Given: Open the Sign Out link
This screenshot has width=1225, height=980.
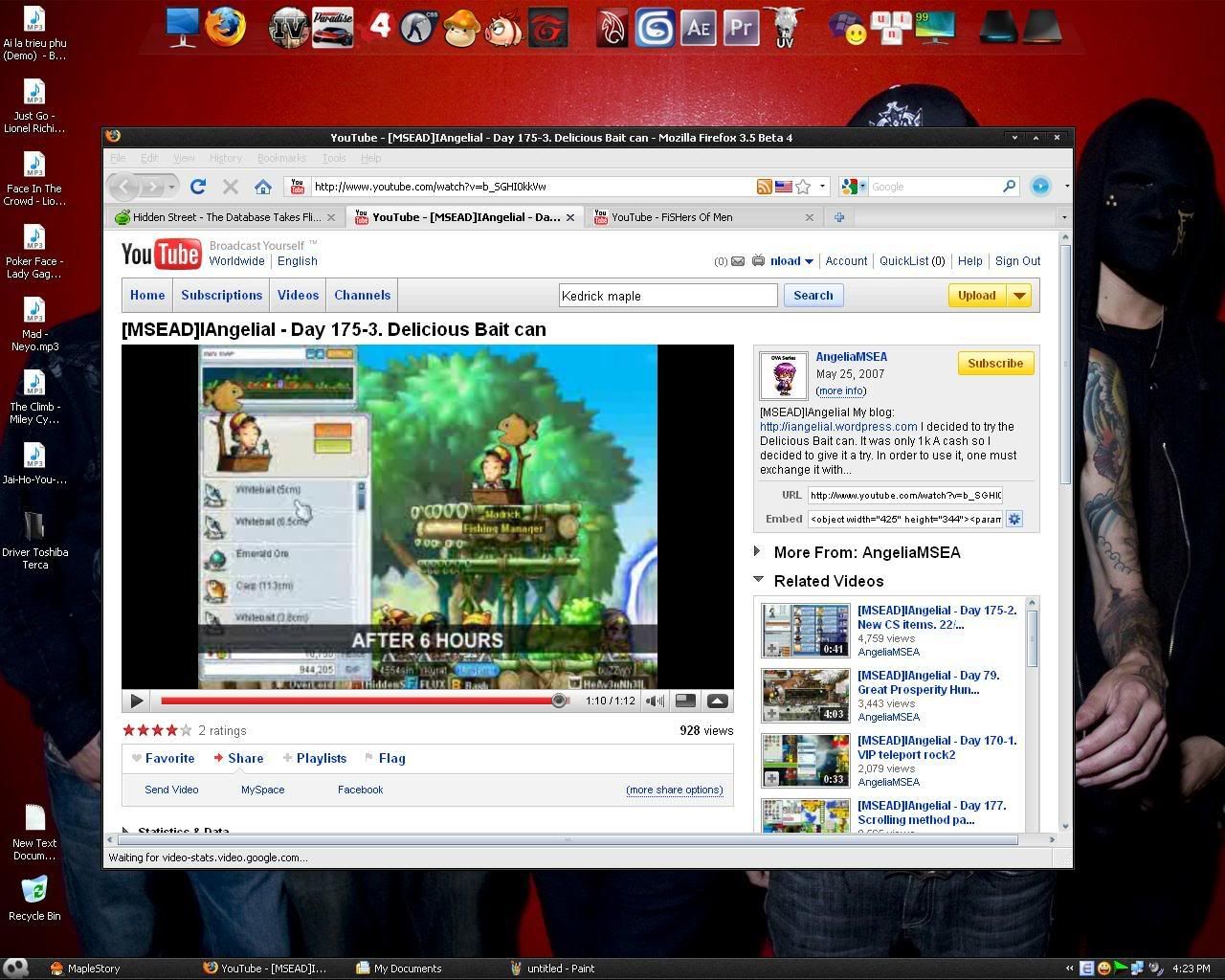Looking at the screenshot, I should [1017, 261].
